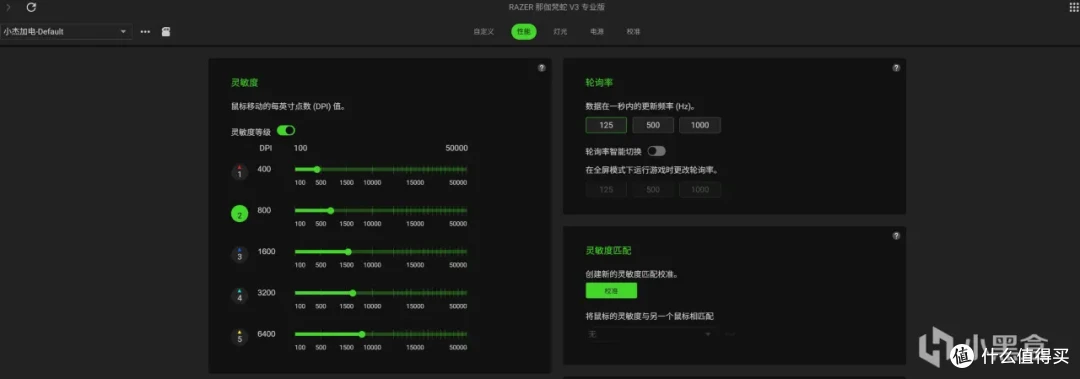Set polling rate to 125 Hz
This screenshot has height=379, width=1080.
click(606, 125)
